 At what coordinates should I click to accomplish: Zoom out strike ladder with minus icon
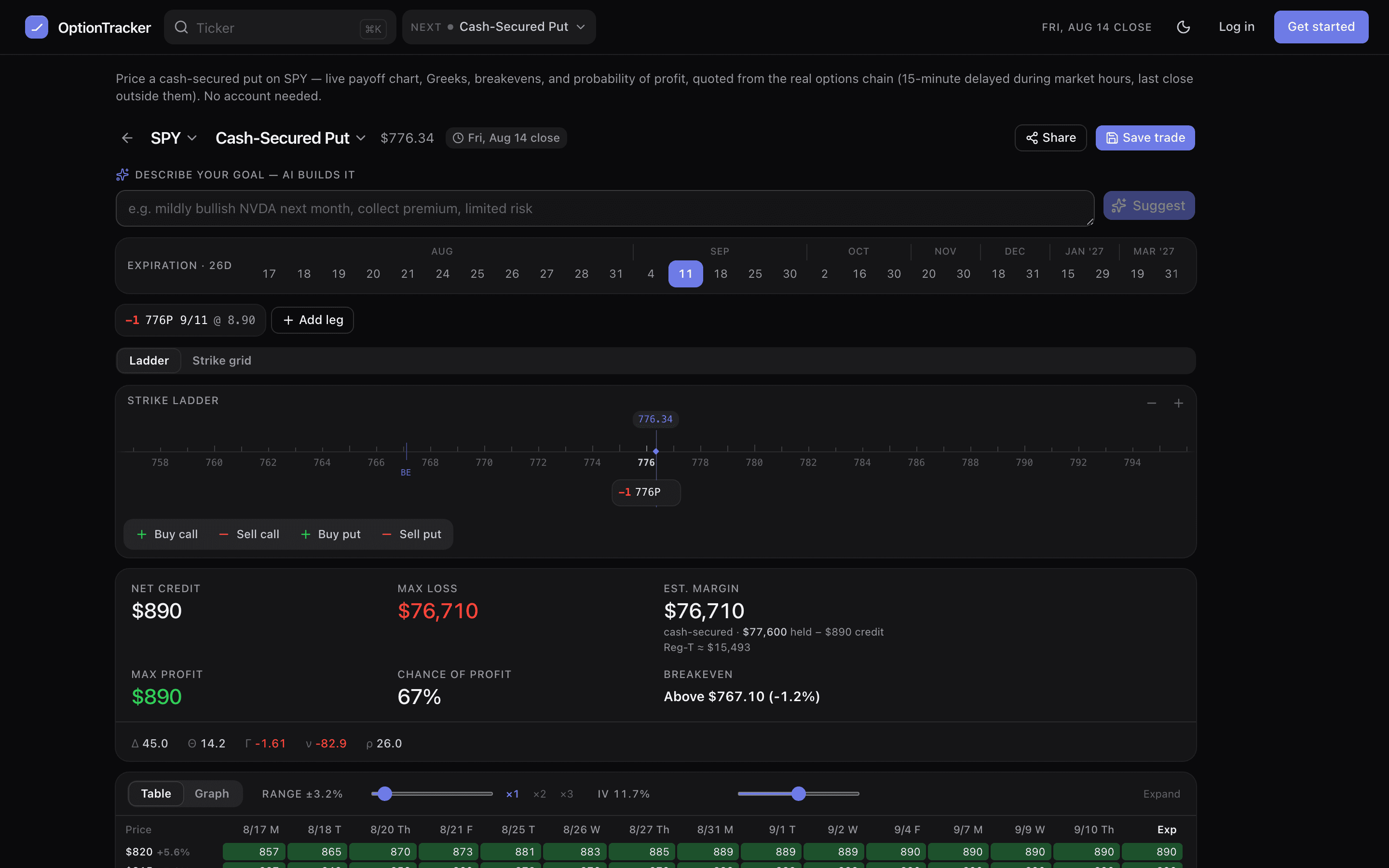(1151, 403)
